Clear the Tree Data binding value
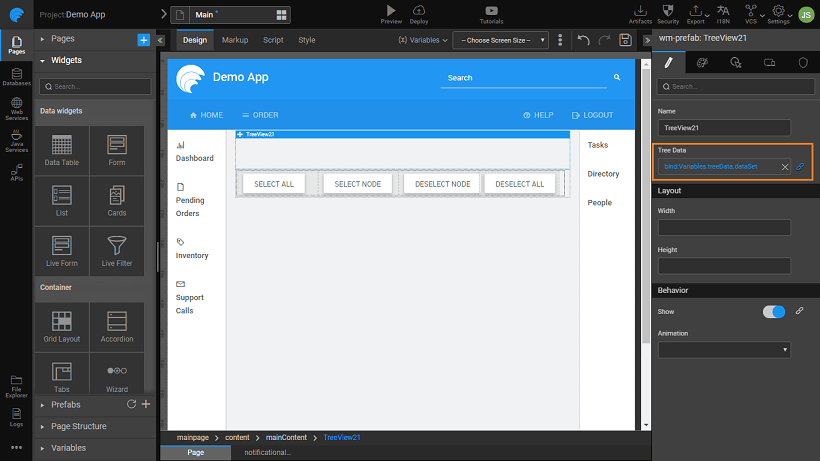 click(x=785, y=166)
